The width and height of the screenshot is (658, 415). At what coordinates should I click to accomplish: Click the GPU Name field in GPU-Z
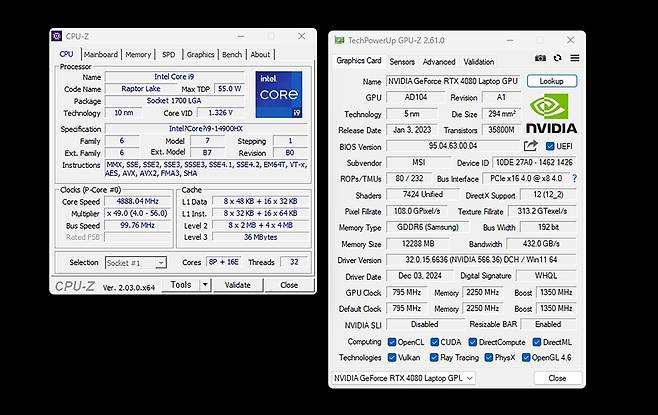pyautogui.click(x=453, y=81)
